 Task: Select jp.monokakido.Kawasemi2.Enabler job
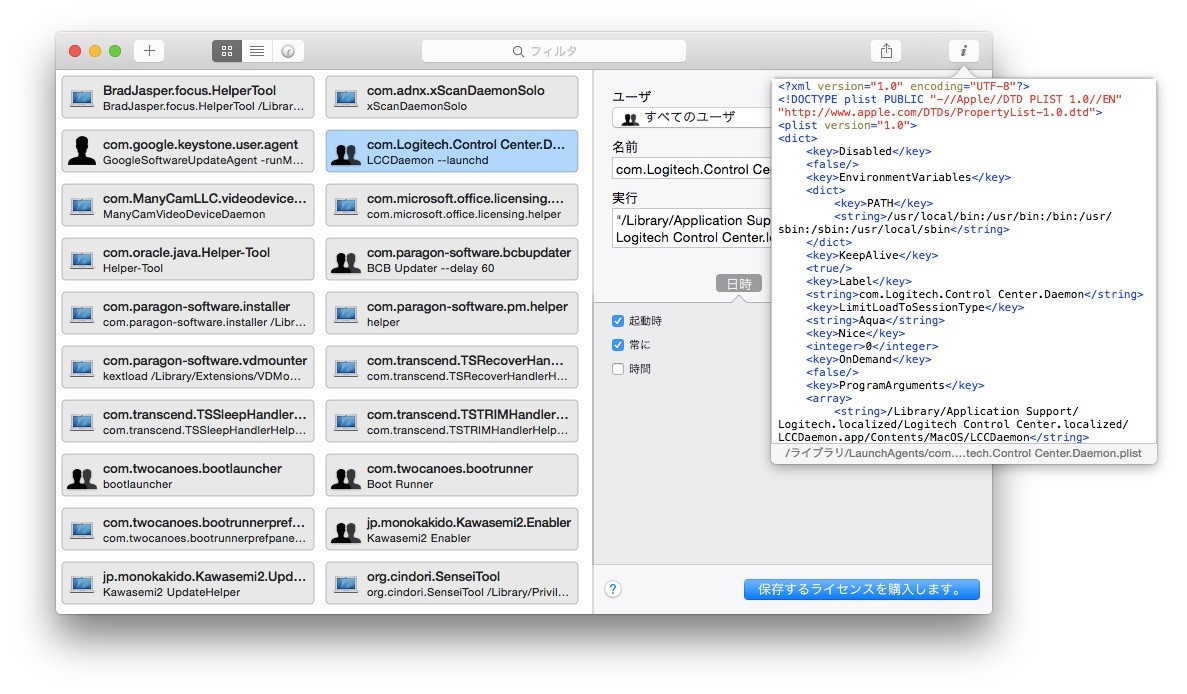(452, 529)
